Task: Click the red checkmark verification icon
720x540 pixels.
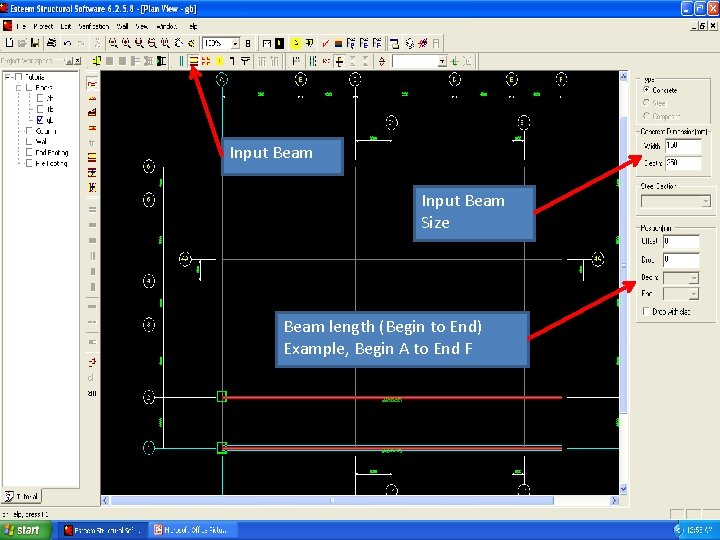Action: tap(325, 43)
